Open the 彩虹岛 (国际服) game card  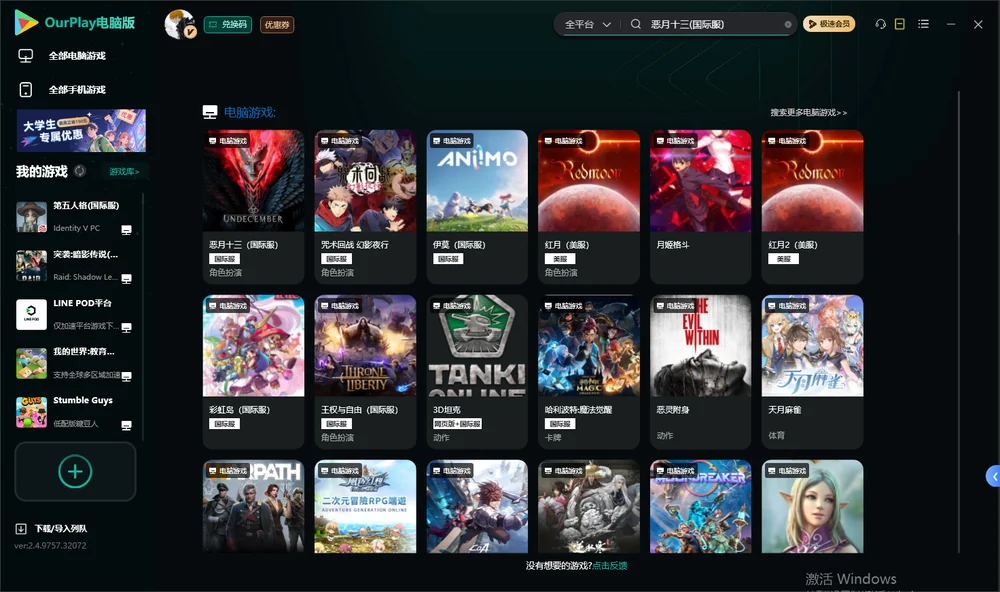pyautogui.click(x=253, y=371)
